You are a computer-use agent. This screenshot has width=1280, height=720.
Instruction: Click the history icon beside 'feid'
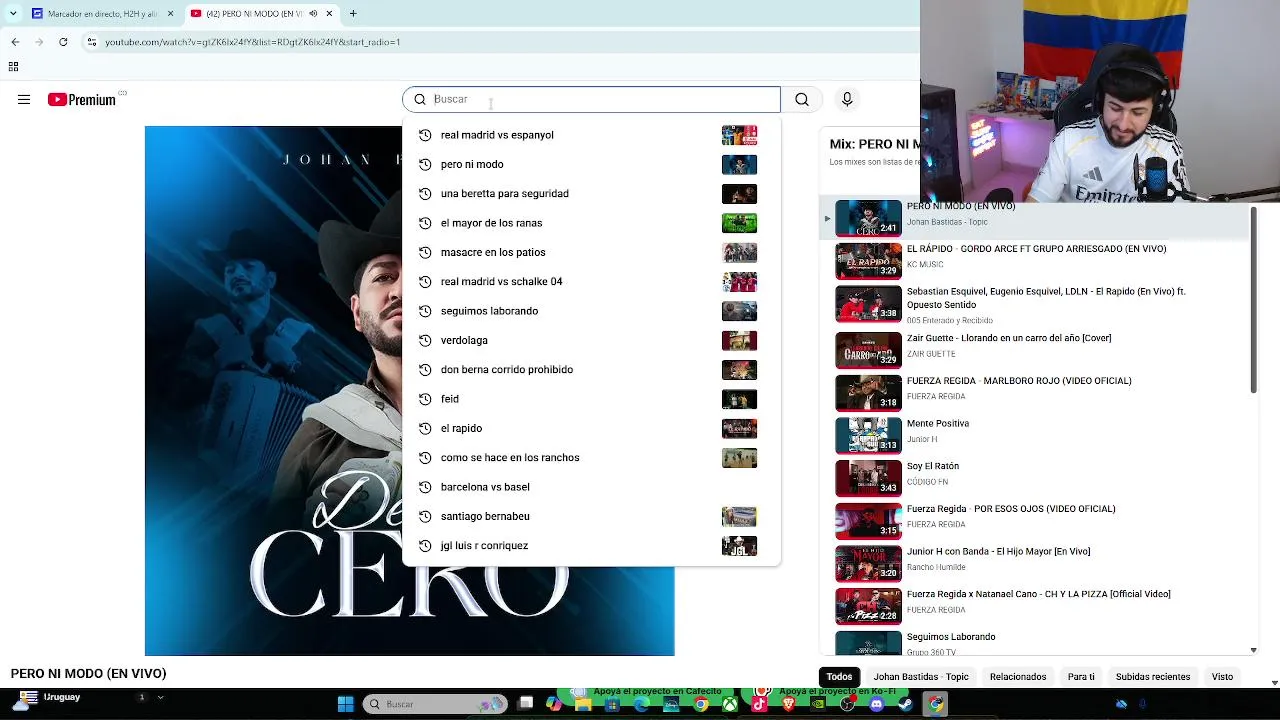coord(425,399)
